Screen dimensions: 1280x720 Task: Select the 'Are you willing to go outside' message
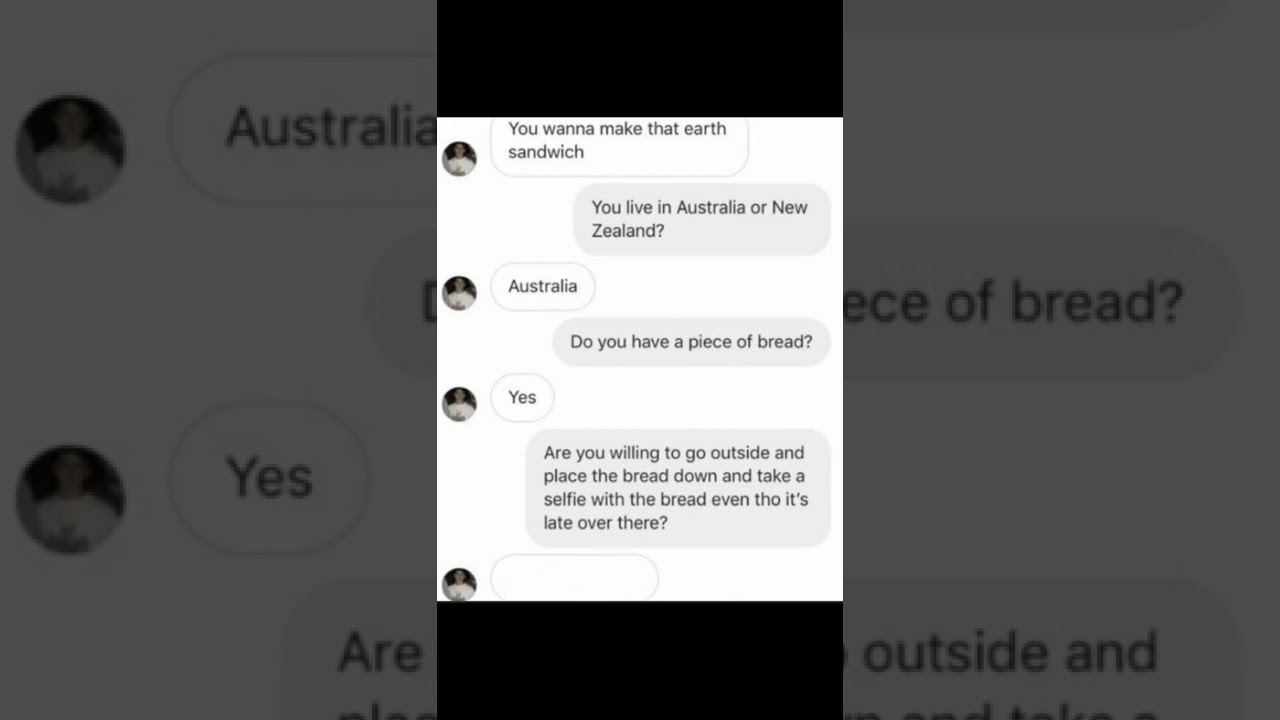[x=678, y=488]
